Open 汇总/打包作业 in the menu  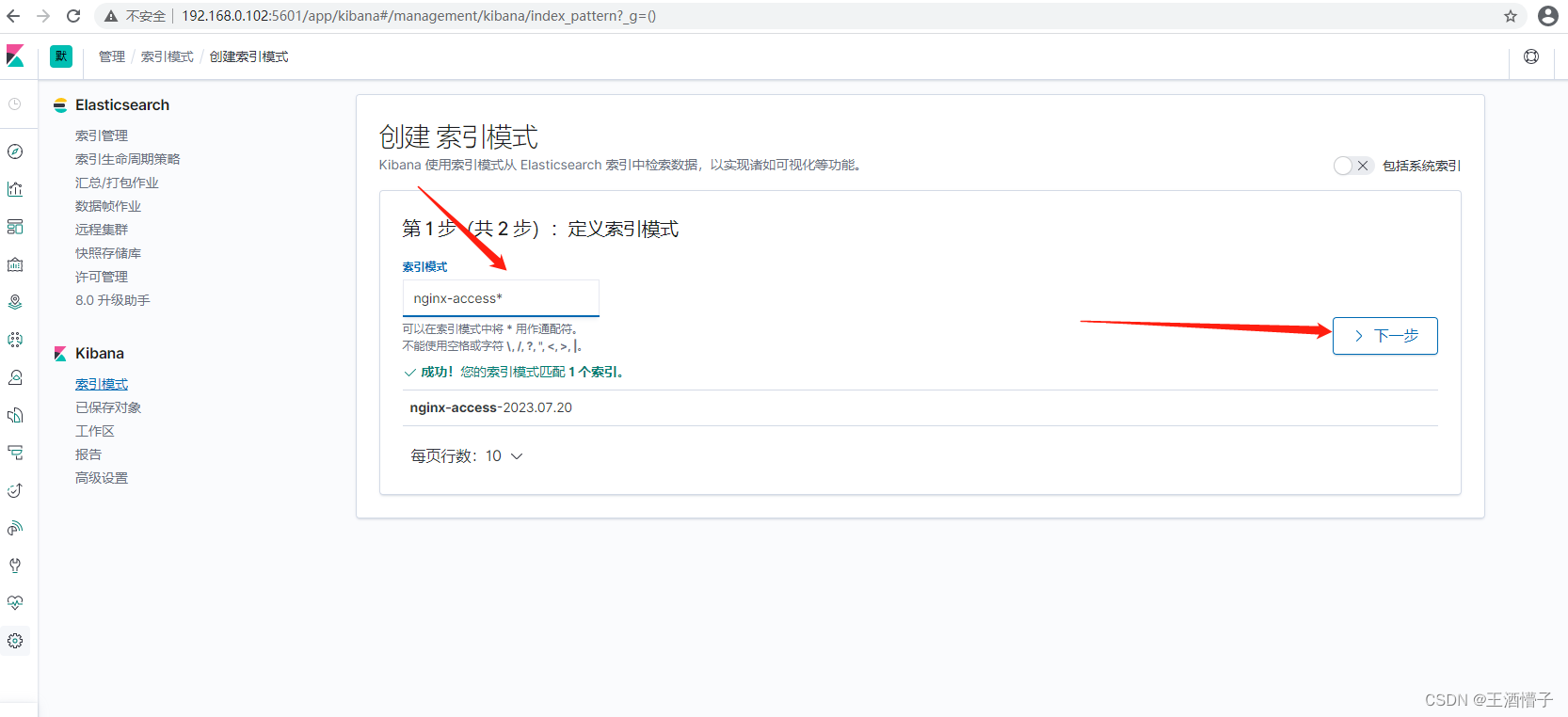[x=117, y=183]
